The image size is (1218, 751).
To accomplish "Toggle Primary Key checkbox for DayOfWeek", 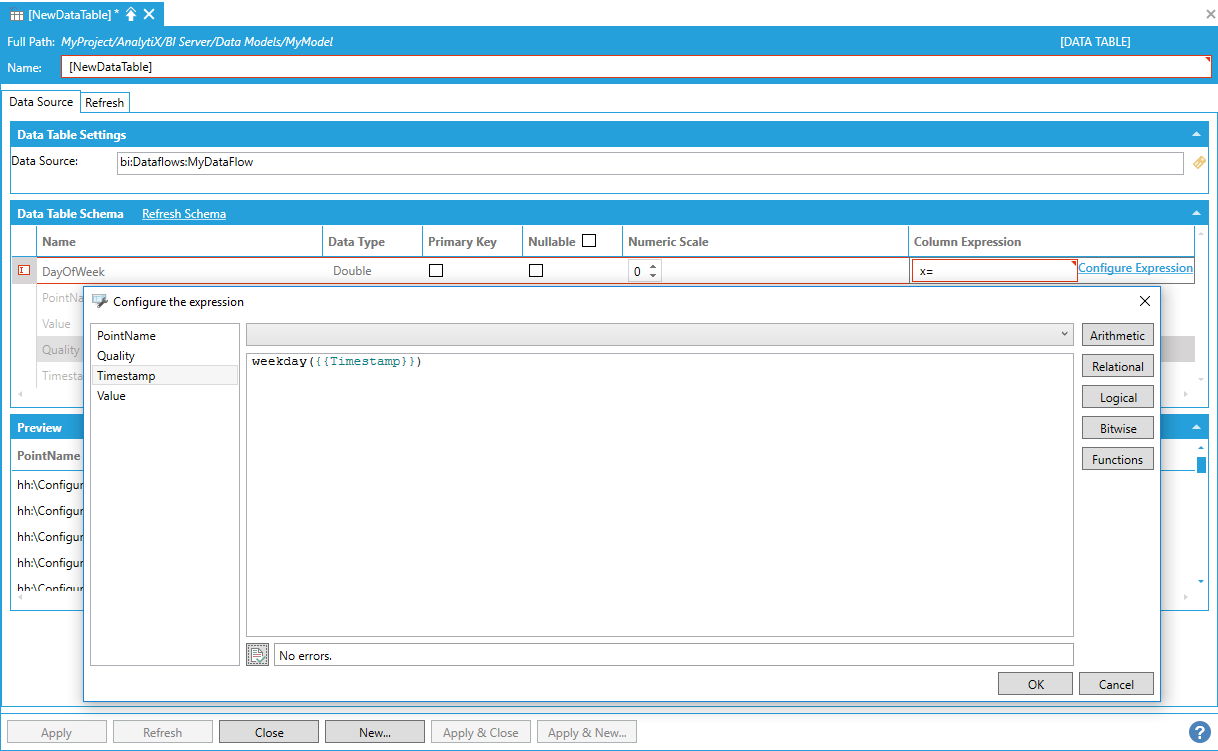I will pyautogui.click(x=436, y=271).
